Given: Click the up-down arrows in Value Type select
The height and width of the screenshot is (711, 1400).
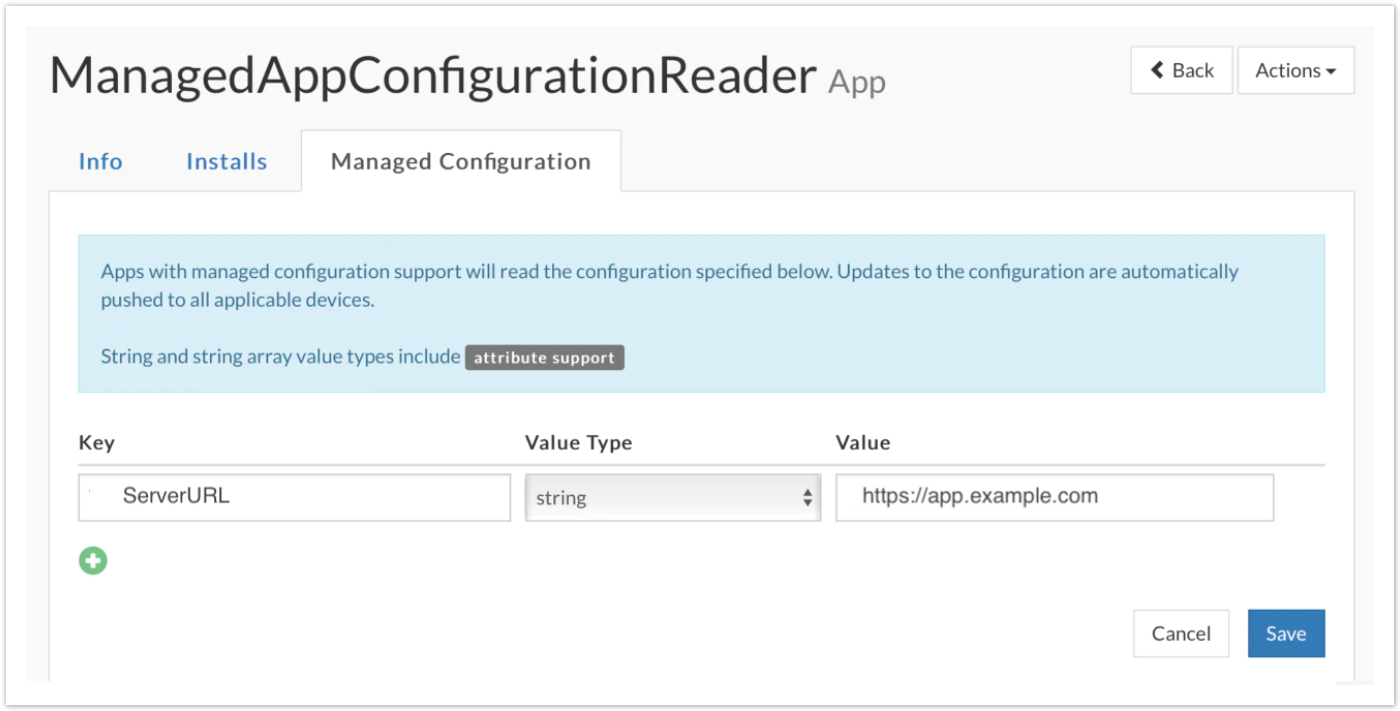Looking at the screenshot, I should click(807, 498).
